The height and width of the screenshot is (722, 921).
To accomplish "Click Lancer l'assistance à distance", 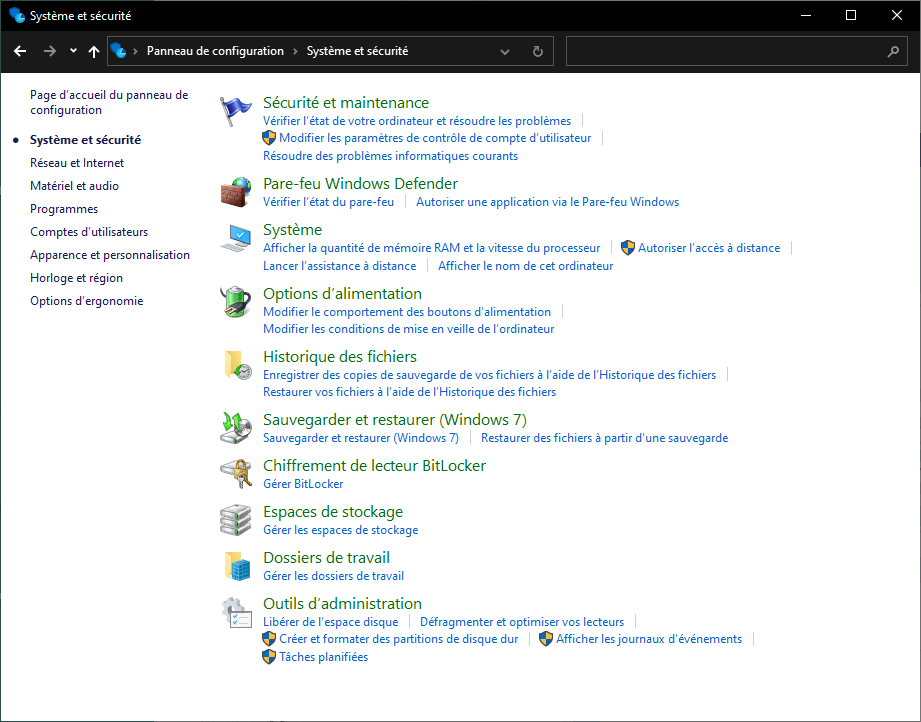I will pos(340,266).
